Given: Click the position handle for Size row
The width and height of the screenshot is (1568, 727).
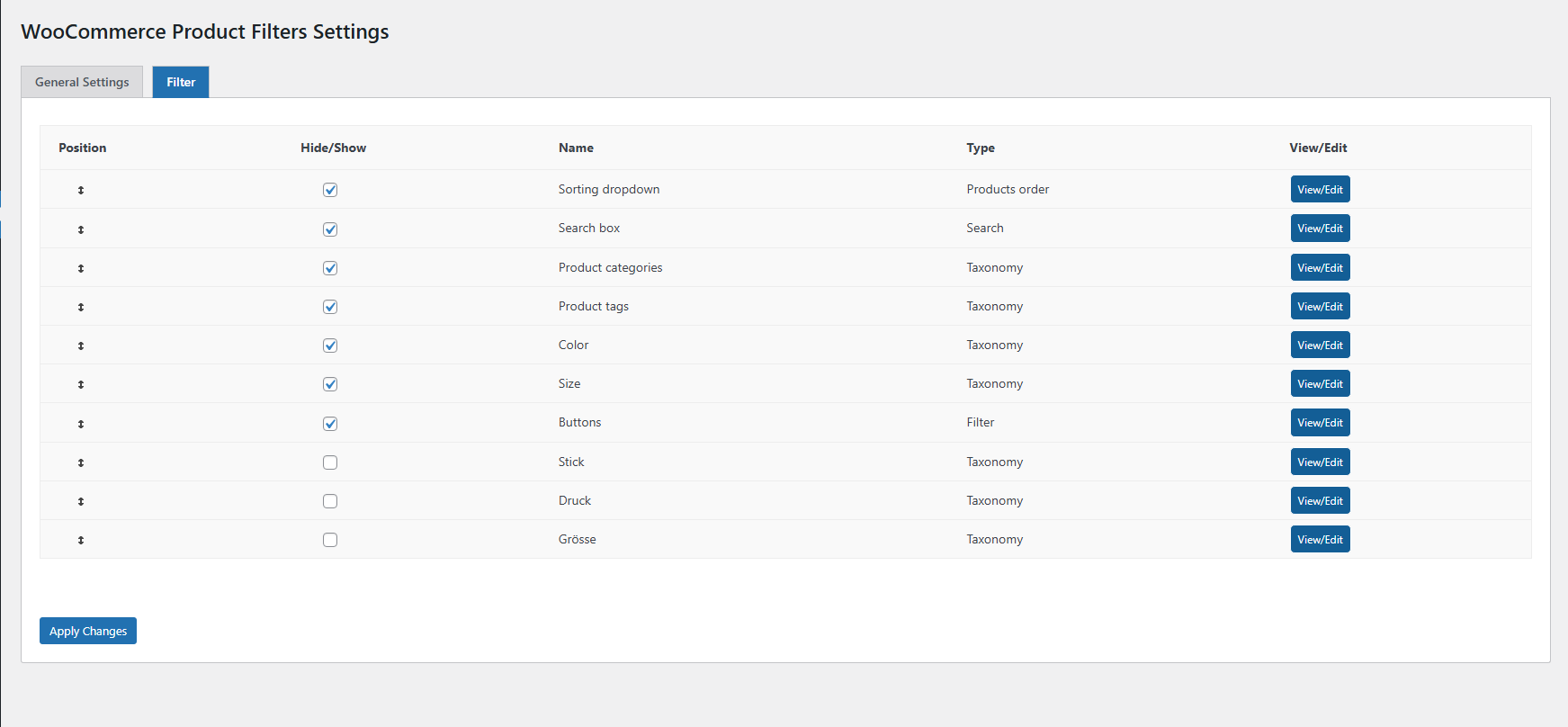Looking at the screenshot, I should [81, 384].
